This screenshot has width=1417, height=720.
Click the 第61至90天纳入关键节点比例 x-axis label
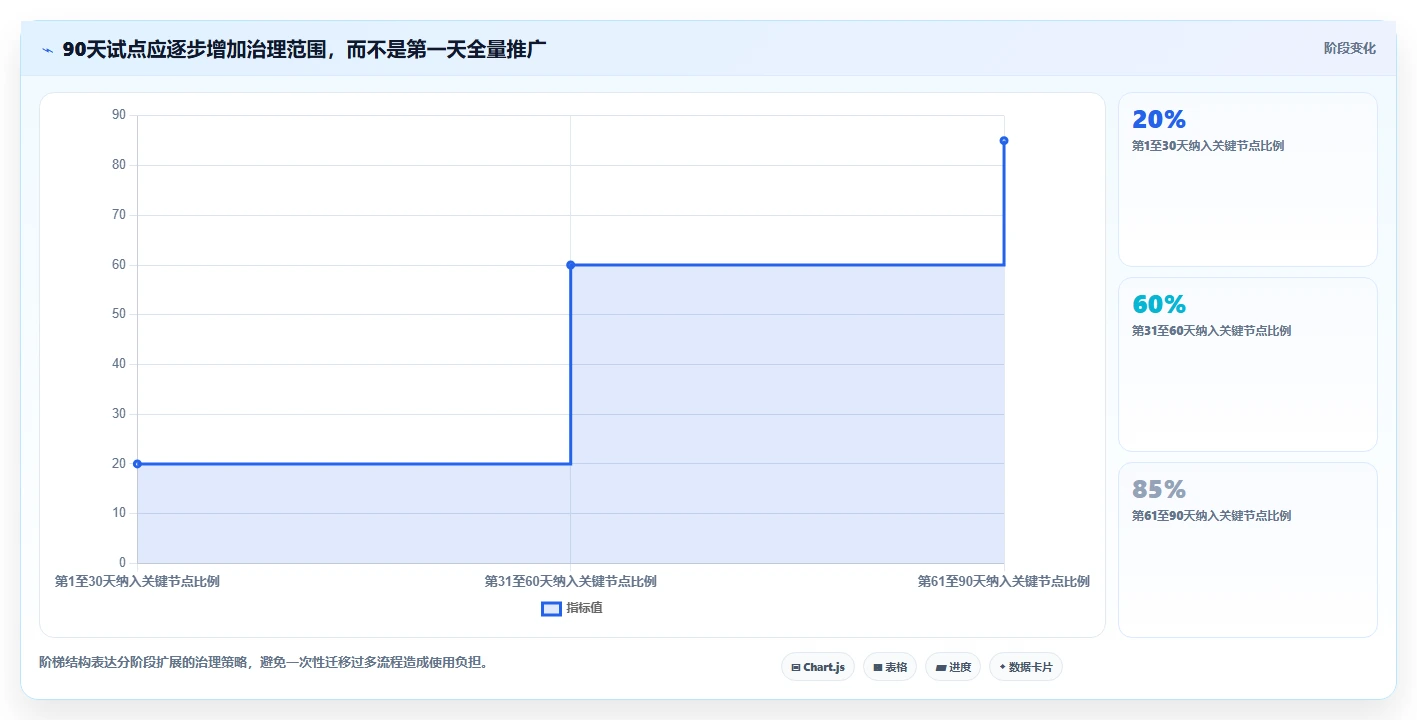tap(1003, 581)
